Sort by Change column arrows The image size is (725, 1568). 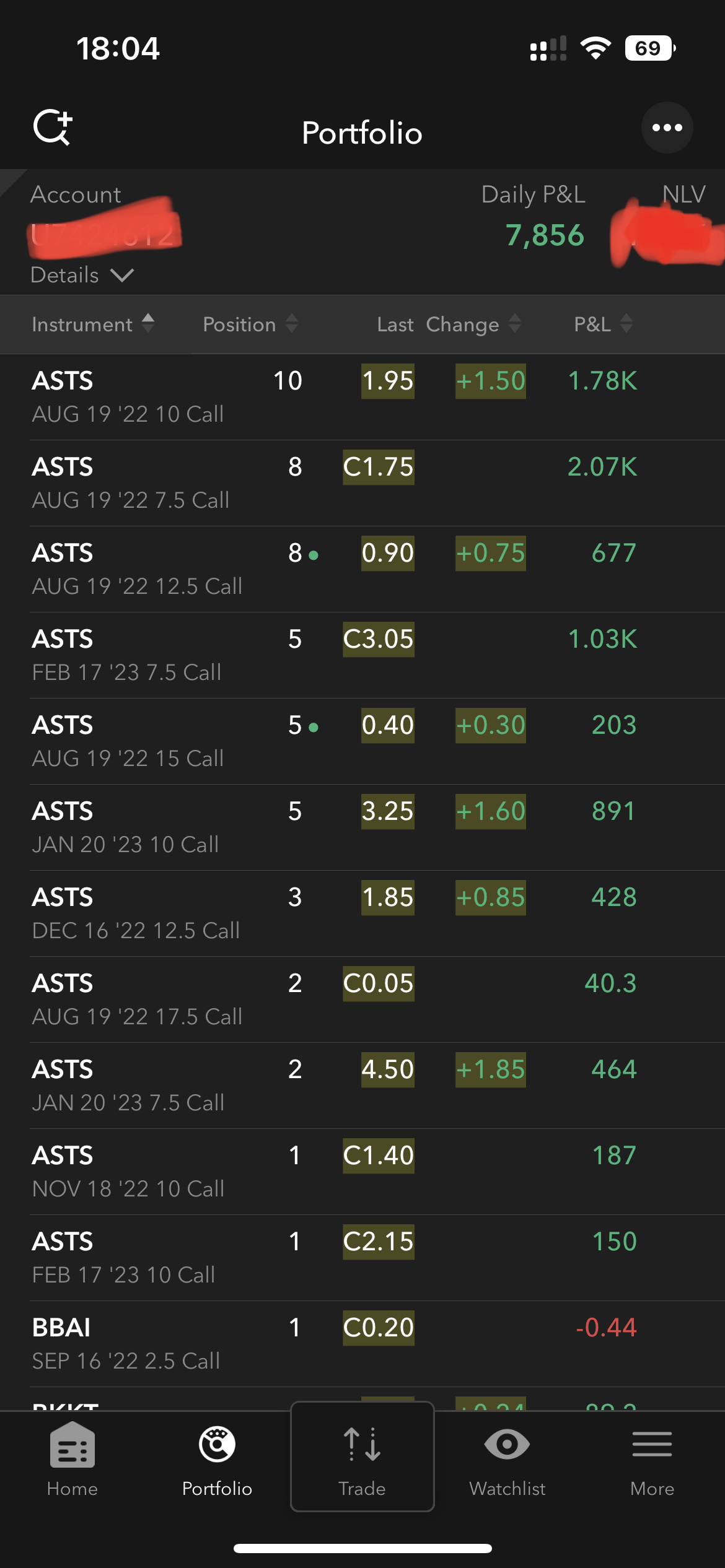pos(514,323)
